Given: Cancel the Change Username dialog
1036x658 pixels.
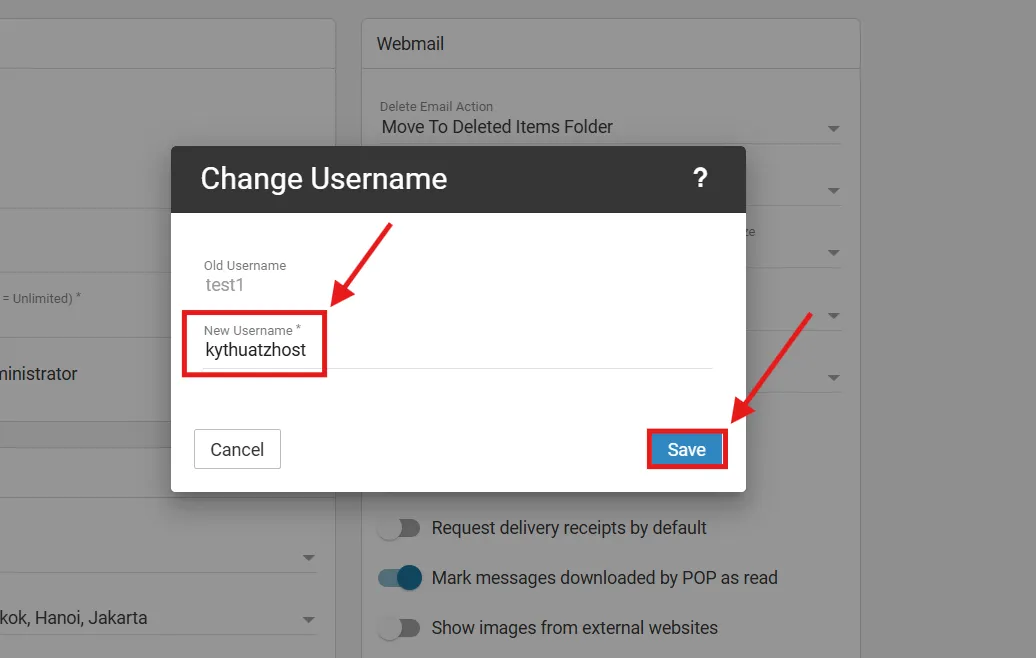Looking at the screenshot, I should (x=237, y=450).
